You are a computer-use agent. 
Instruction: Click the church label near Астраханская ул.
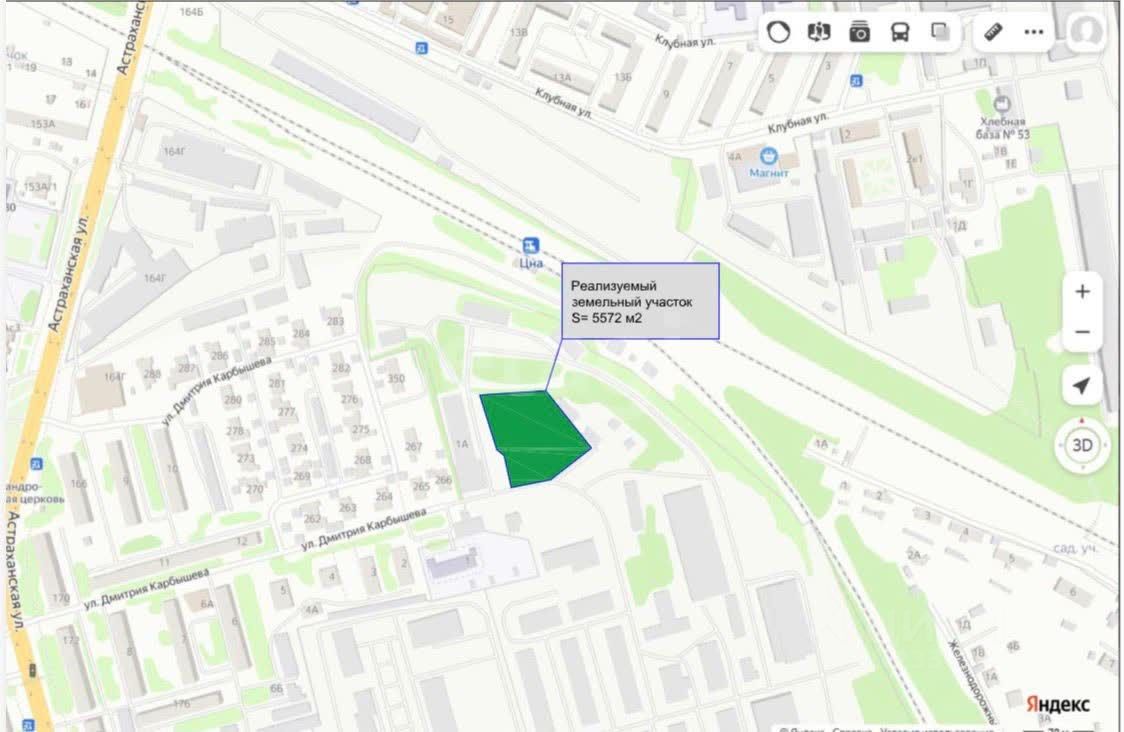pyautogui.click(x=35, y=493)
